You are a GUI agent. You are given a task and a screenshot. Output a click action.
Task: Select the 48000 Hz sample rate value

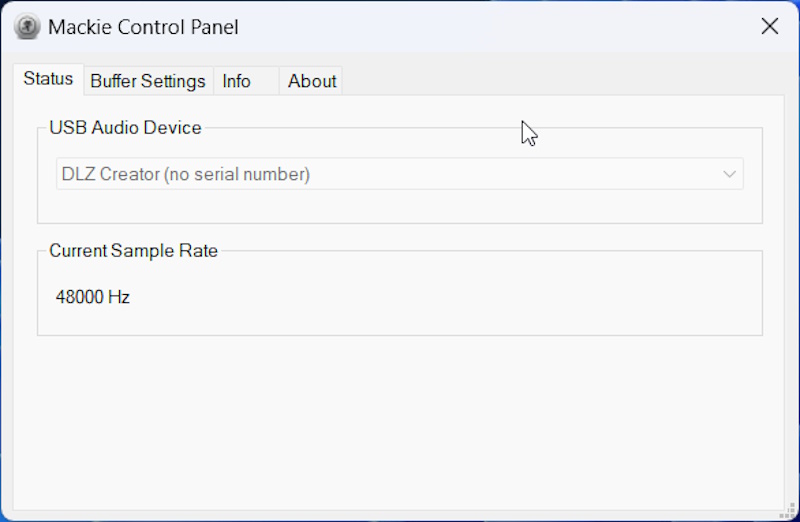click(92, 297)
